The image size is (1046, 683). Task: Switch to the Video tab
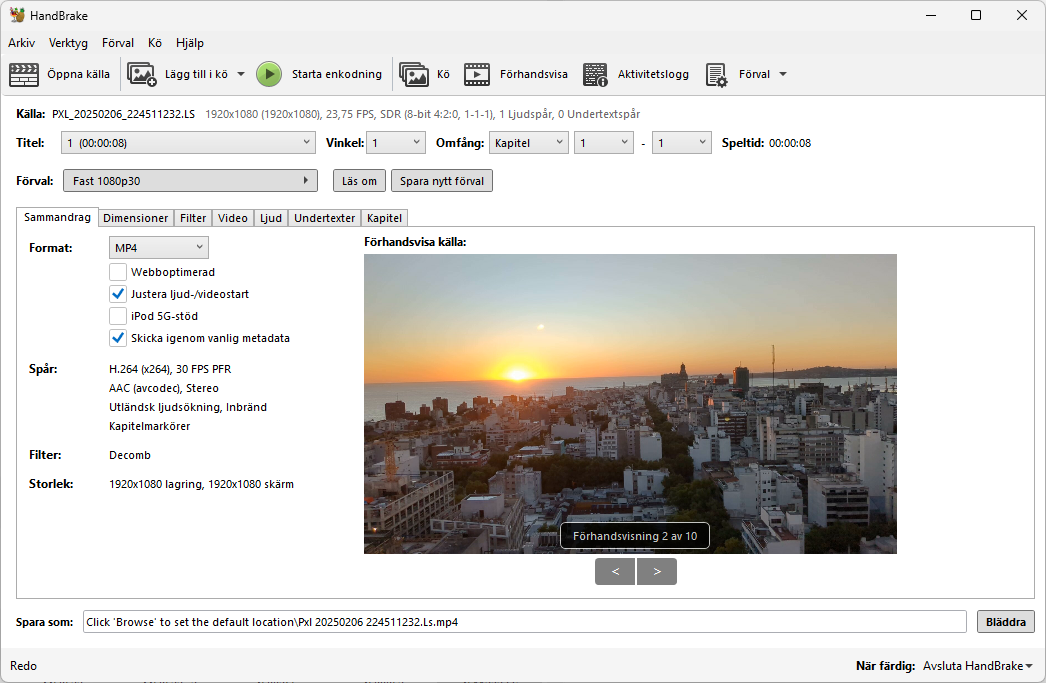[233, 218]
